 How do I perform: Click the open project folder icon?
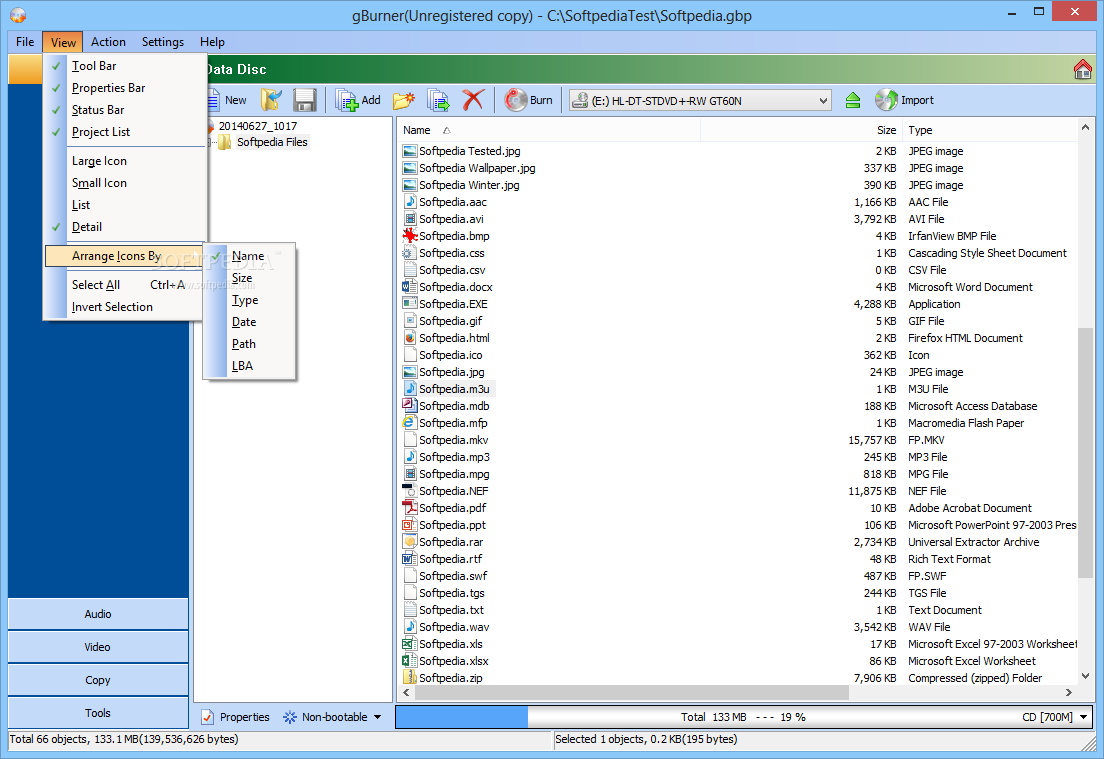pyautogui.click(x=271, y=100)
